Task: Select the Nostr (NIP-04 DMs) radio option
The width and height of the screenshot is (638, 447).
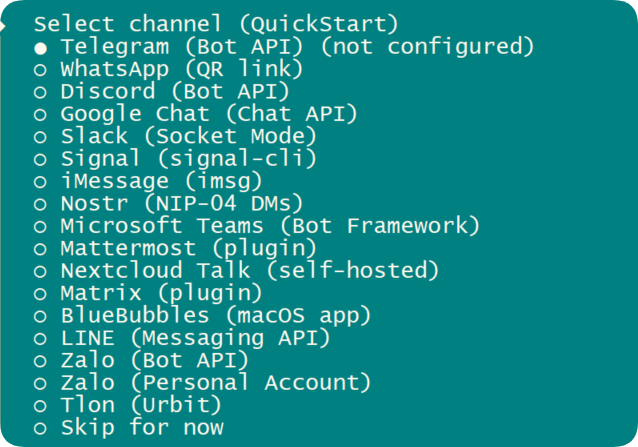Action: click(41, 204)
